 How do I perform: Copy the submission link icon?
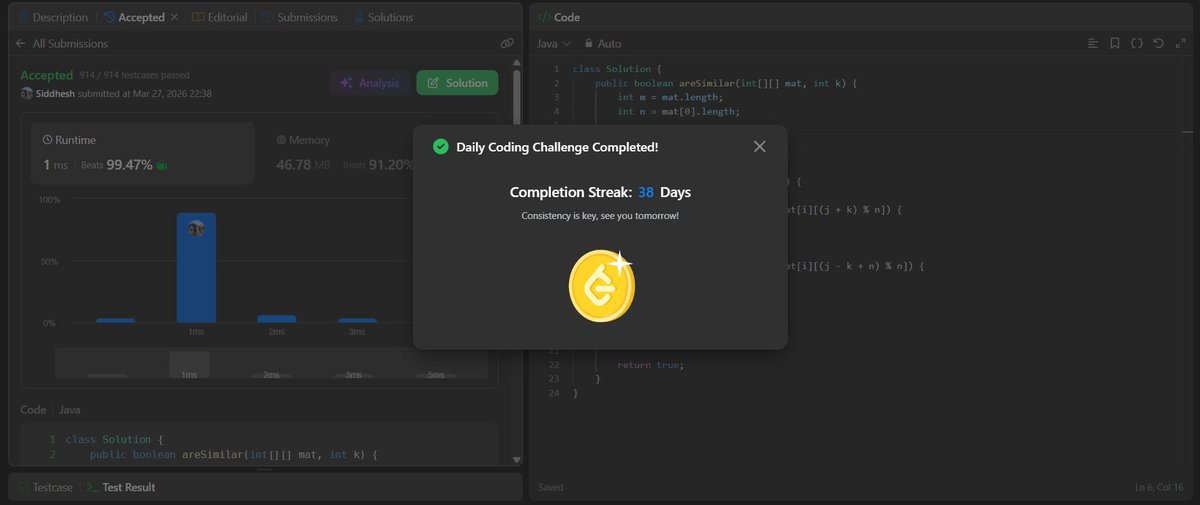(507, 44)
